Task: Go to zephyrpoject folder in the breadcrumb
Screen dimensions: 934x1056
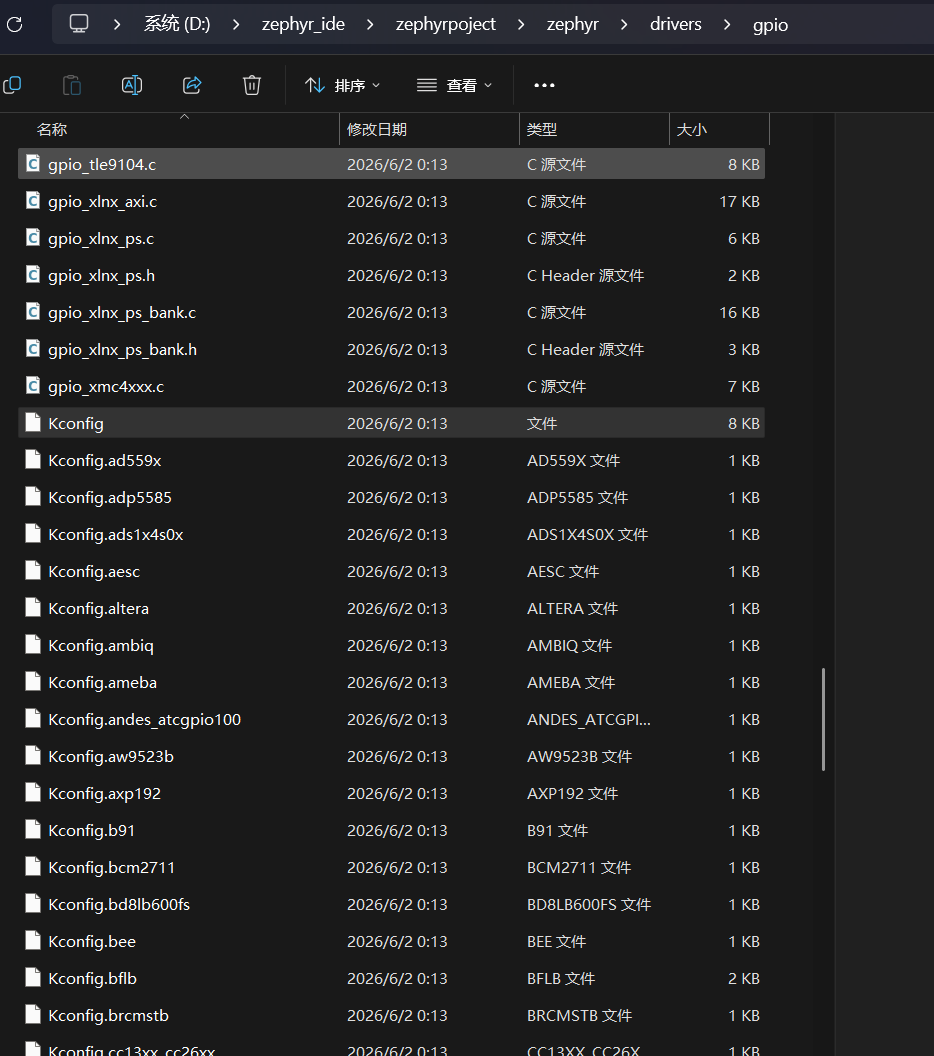Action: tap(445, 25)
